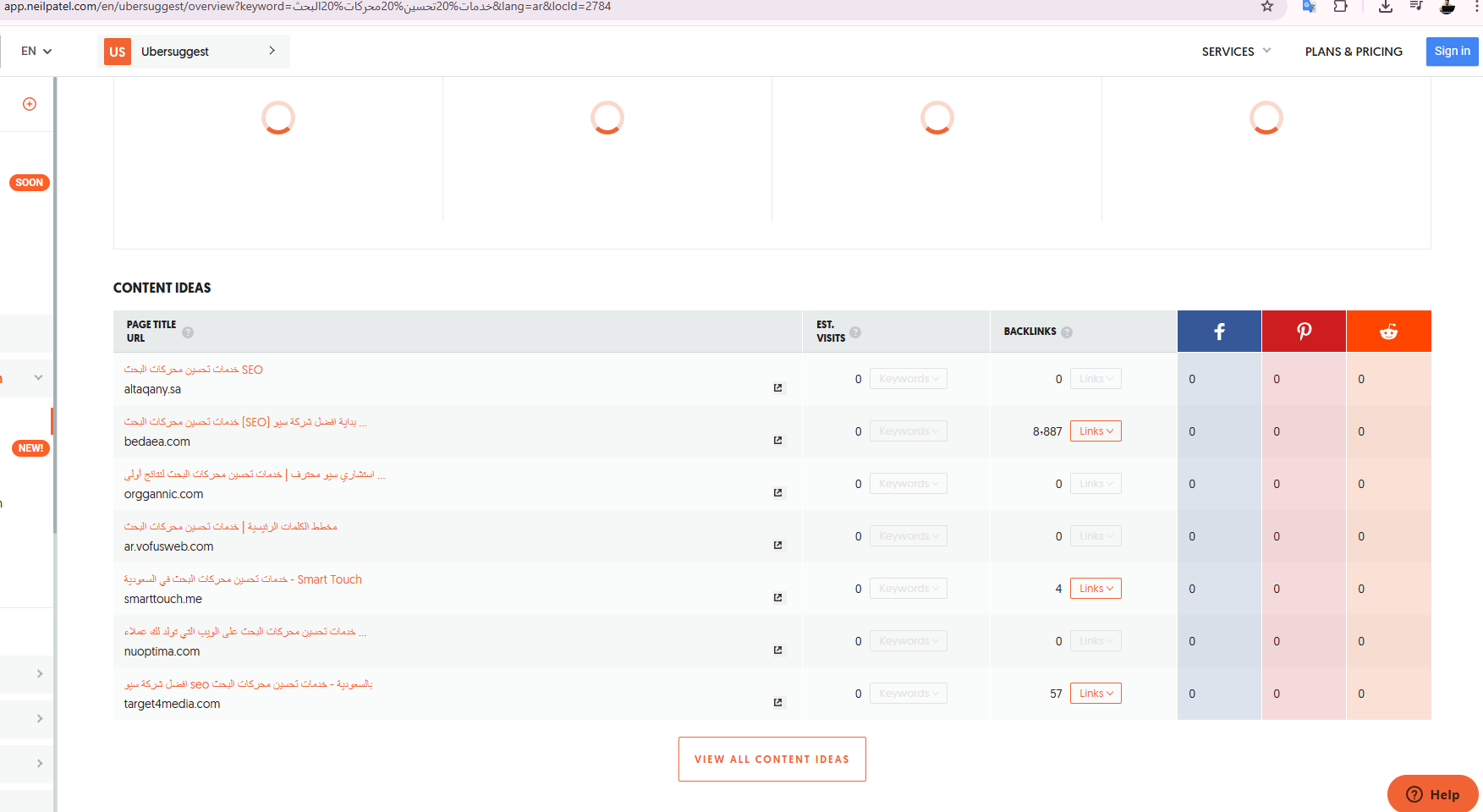This screenshot has height=812, width=1483.
Task: Open the Help chat button
Action: pyautogui.click(x=1433, y=794)
